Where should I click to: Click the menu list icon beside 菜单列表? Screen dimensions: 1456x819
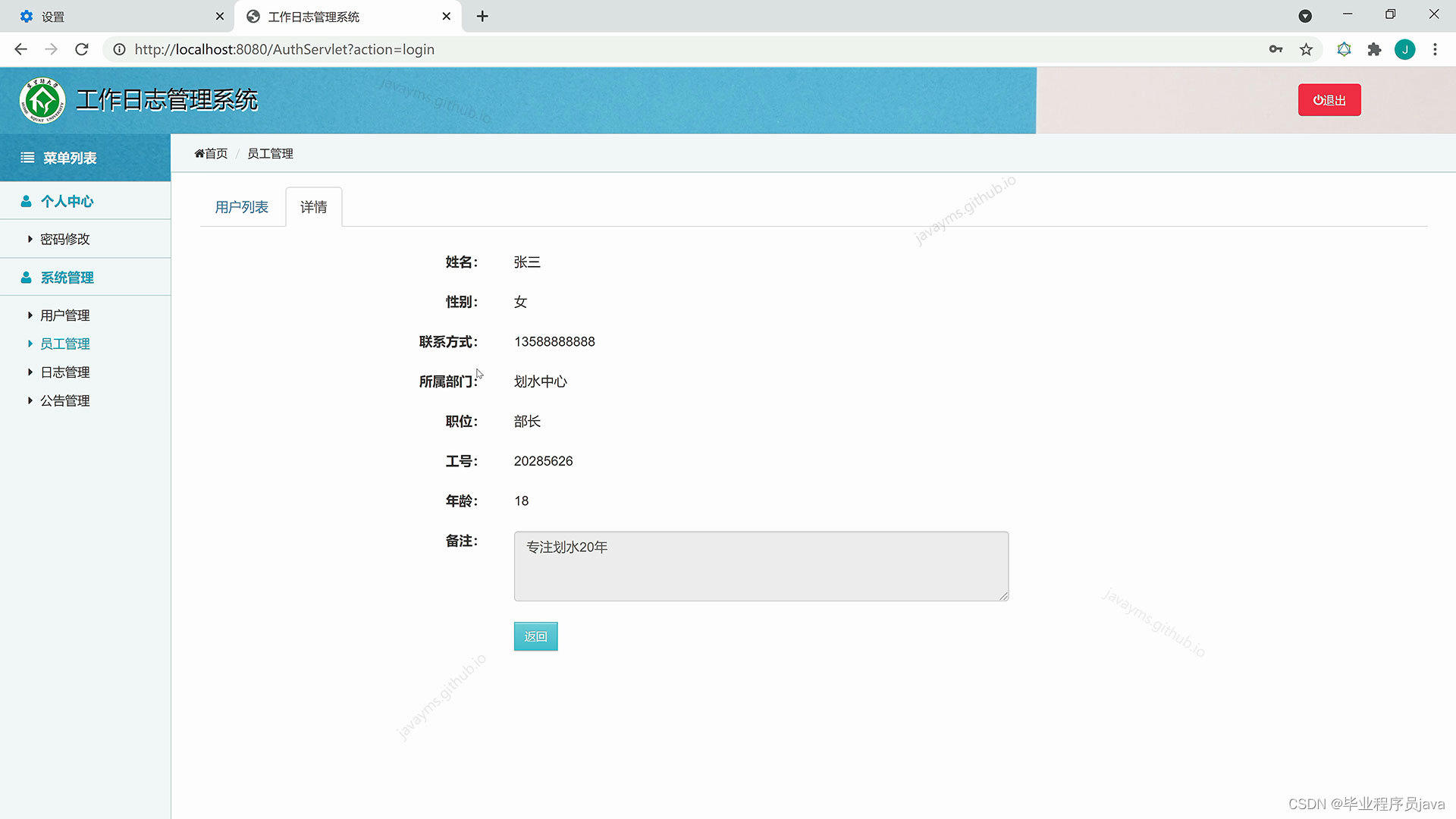(x=27, y=158)
